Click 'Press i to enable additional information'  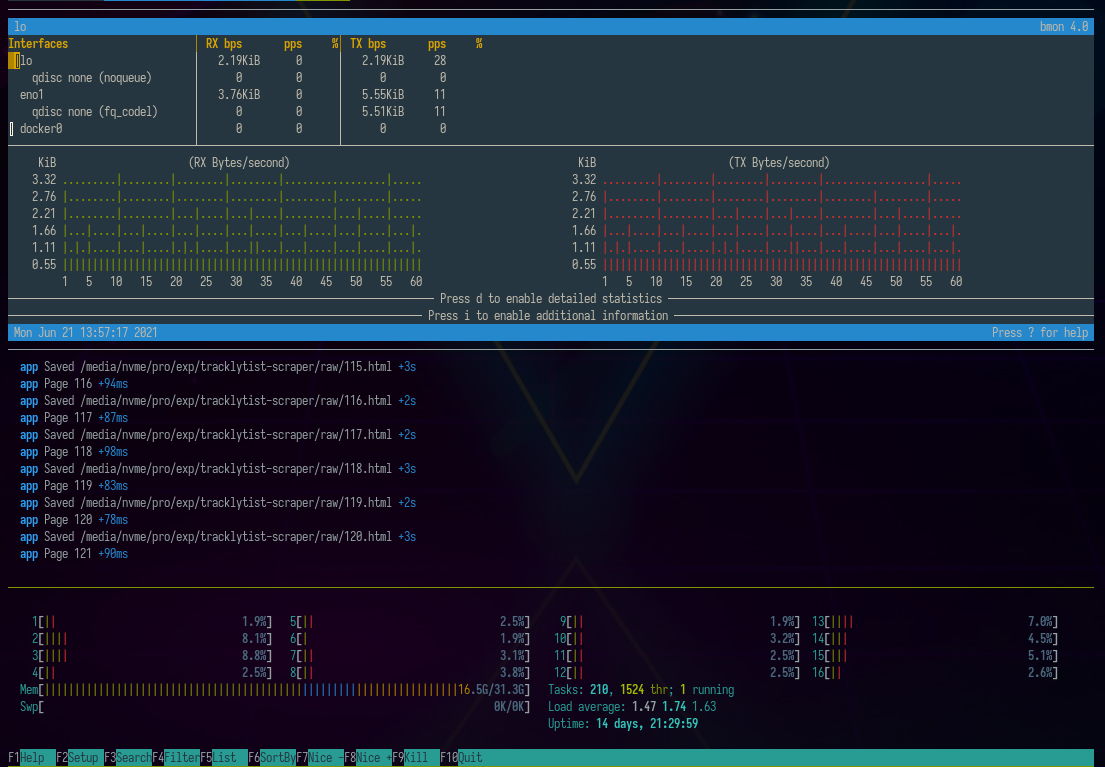point(548,316)
